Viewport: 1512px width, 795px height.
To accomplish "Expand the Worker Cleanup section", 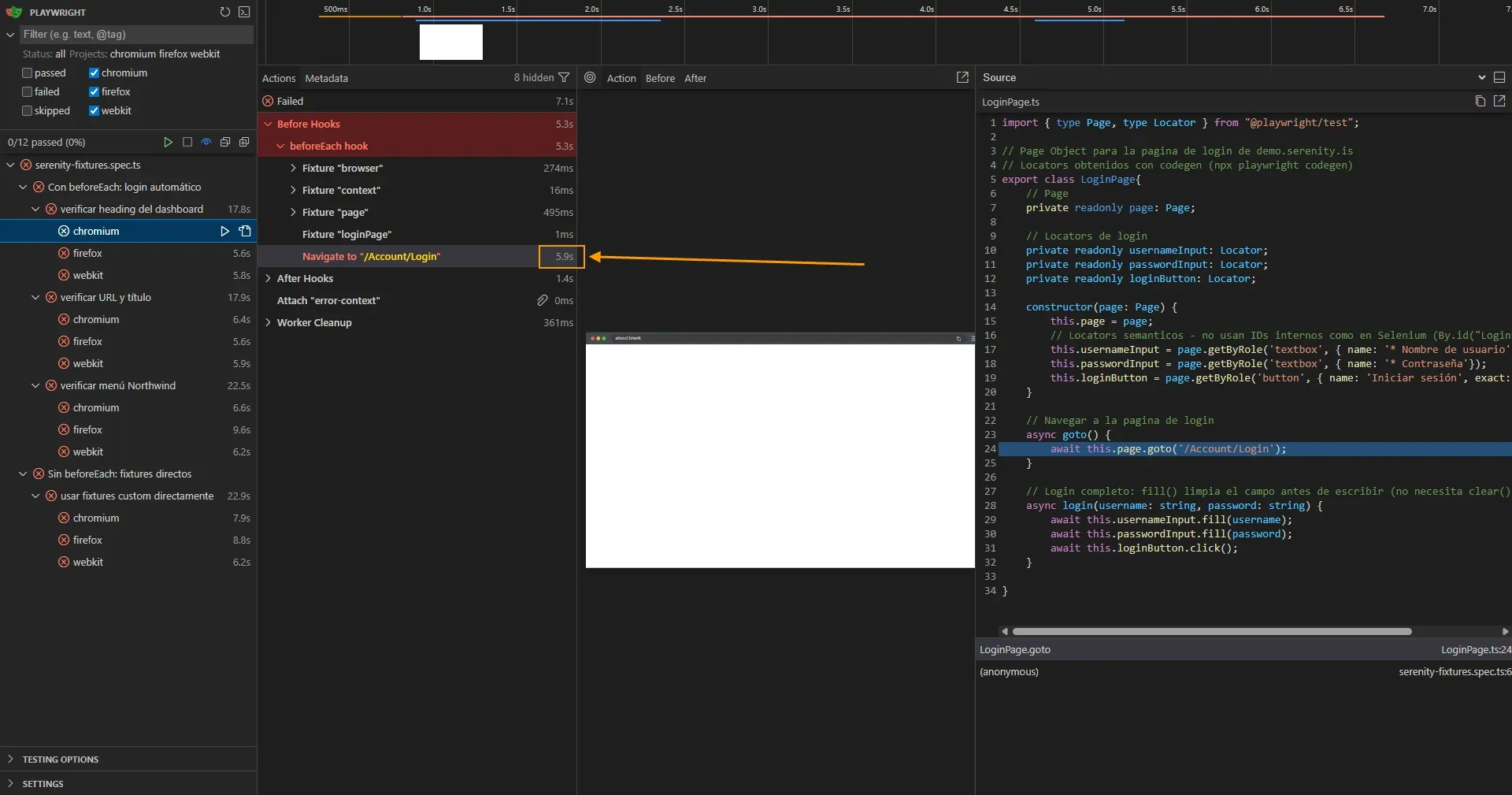I will 269,322.
